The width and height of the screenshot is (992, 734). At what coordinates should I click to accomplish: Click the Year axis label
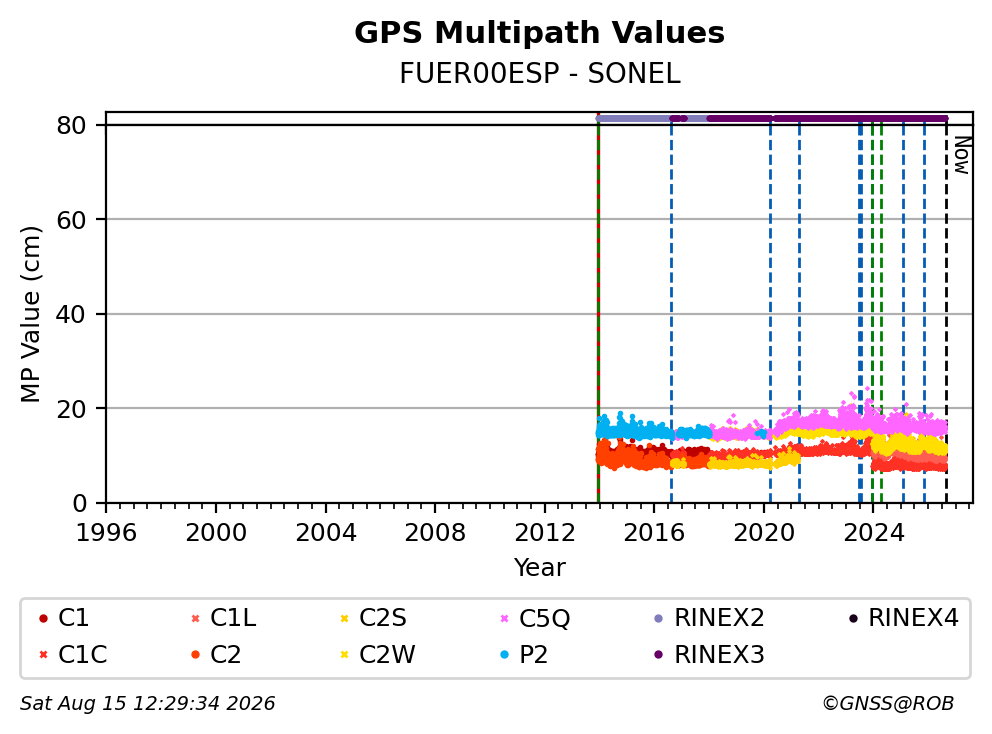click(x=540, y=568)
